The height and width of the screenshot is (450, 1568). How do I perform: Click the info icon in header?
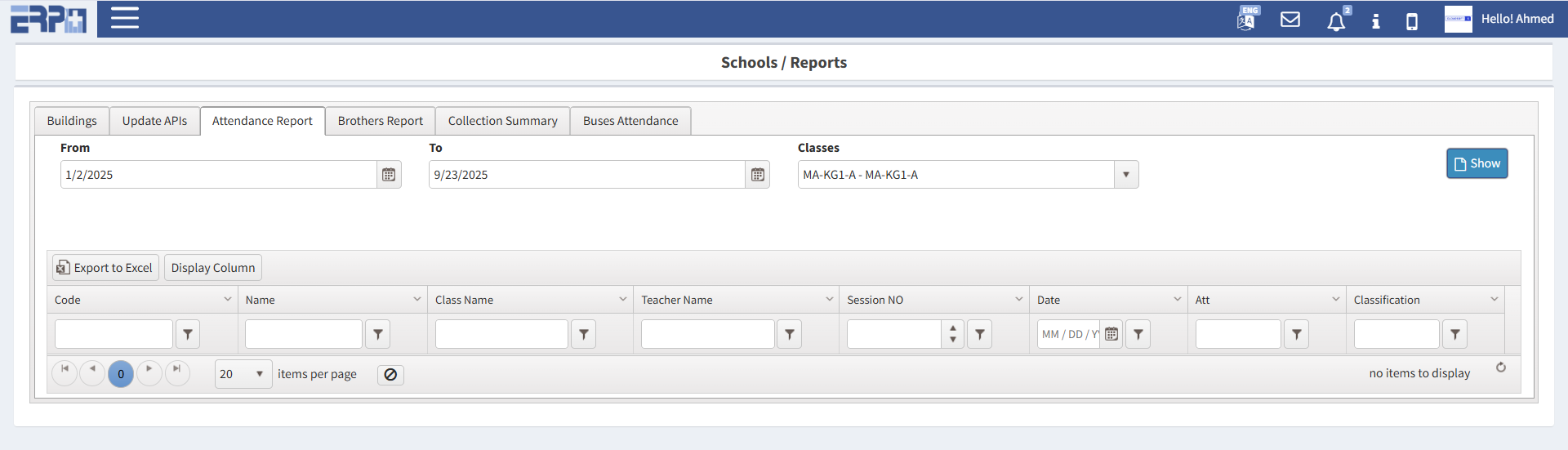point(1376,21)
